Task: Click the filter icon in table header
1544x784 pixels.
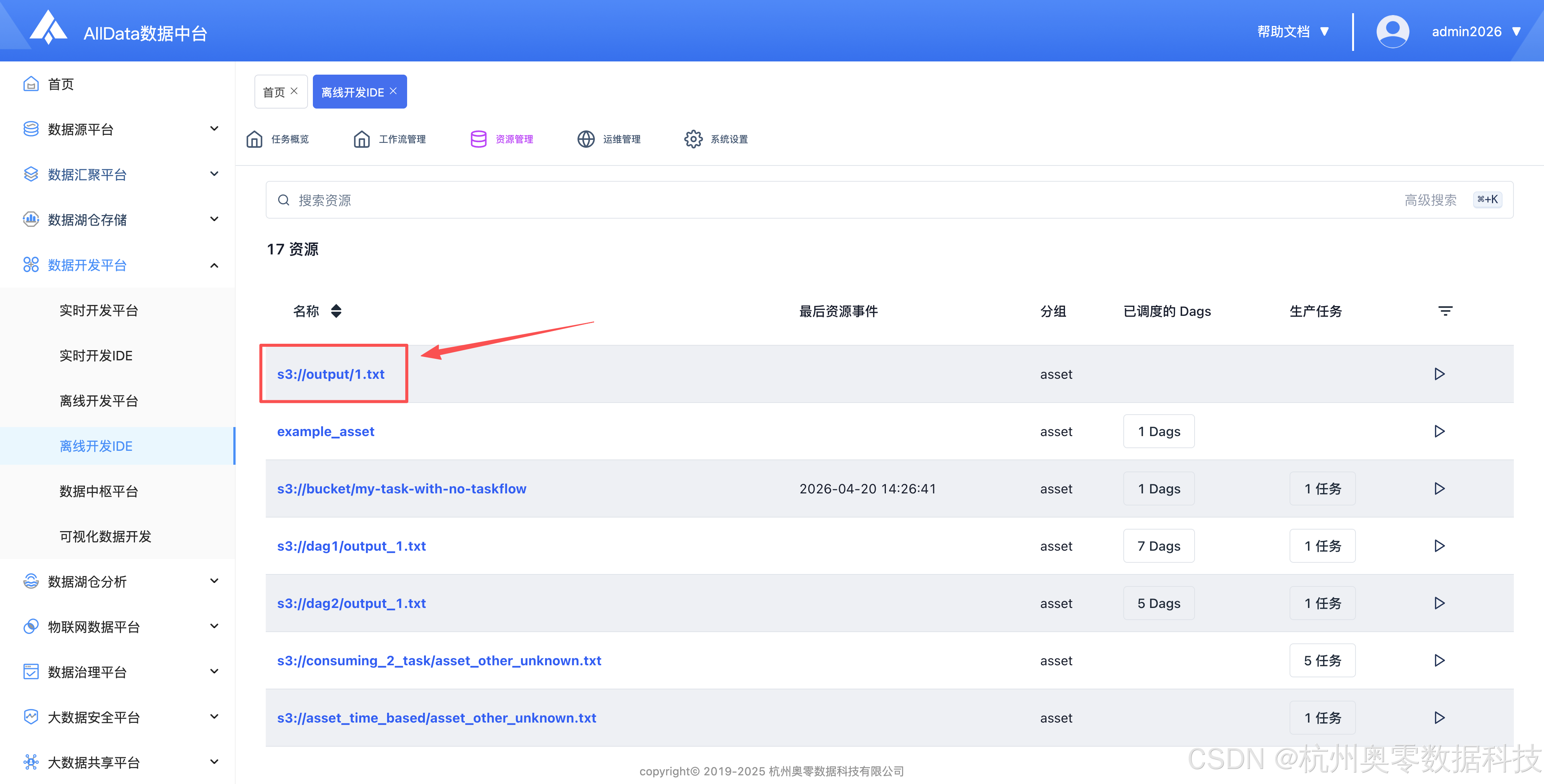Action: (x=1445, y=311)
